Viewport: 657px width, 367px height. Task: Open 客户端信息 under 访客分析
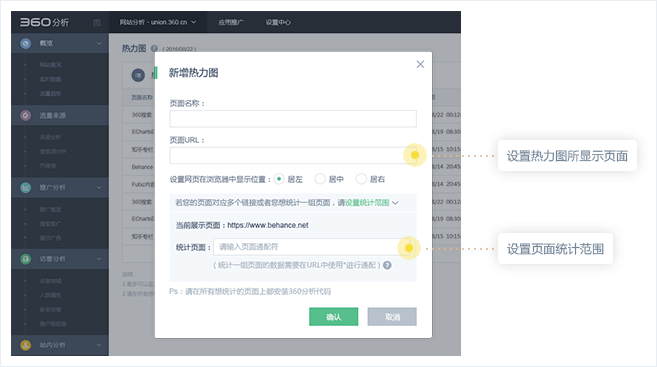(x=53, y=323)
